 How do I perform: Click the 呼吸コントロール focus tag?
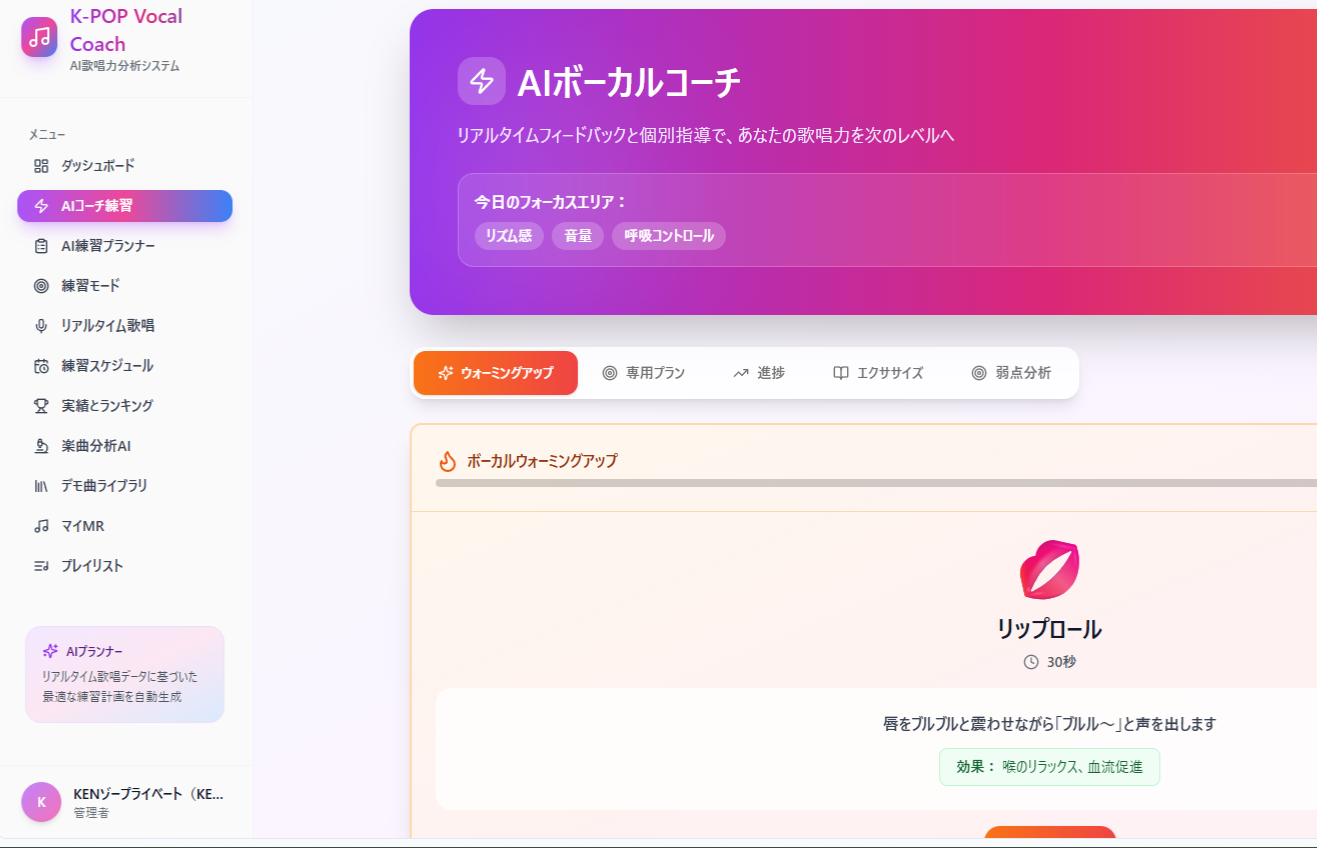[x=668, y=236]
